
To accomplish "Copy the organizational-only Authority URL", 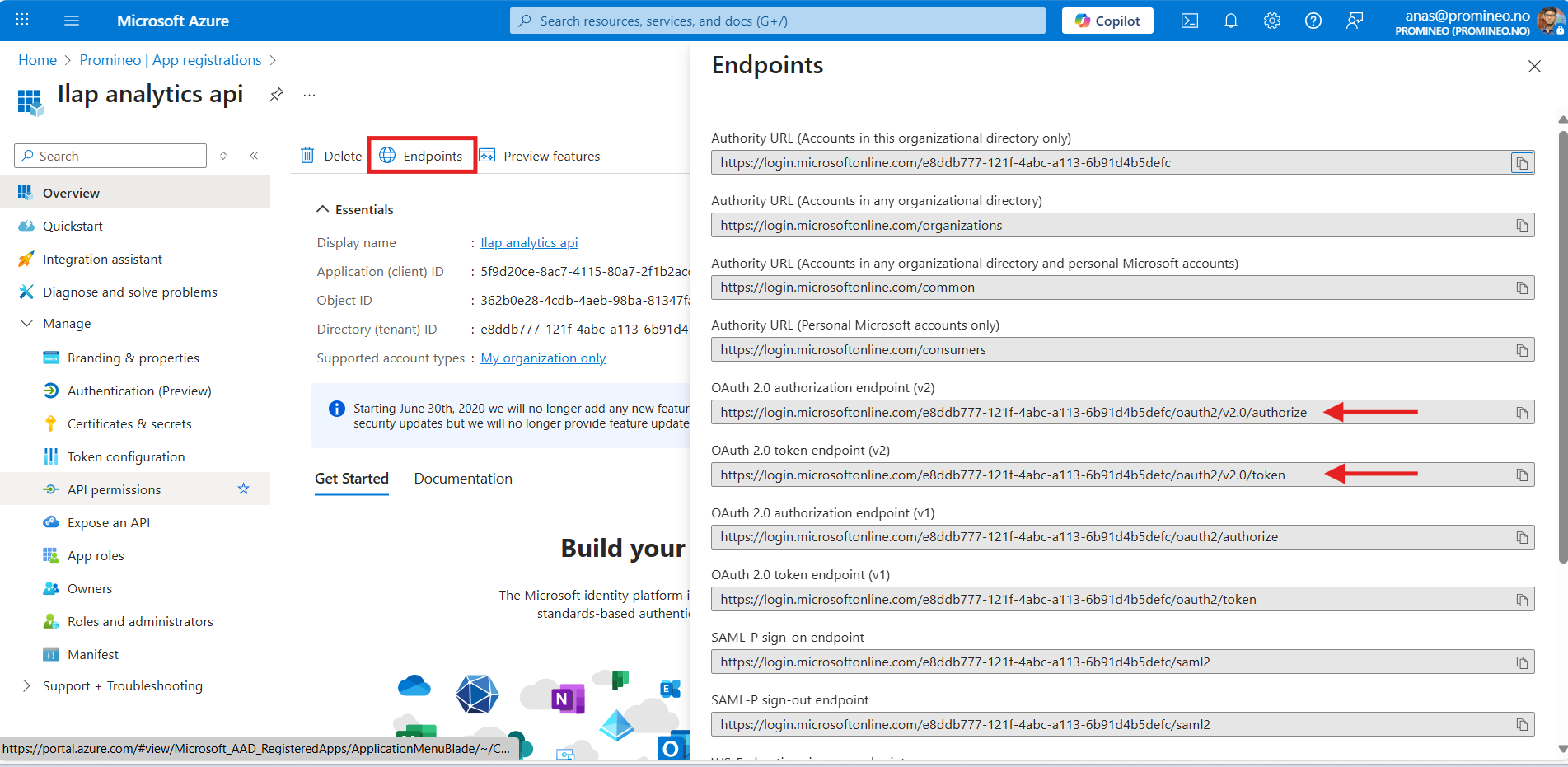I will tap(1522, 163).
